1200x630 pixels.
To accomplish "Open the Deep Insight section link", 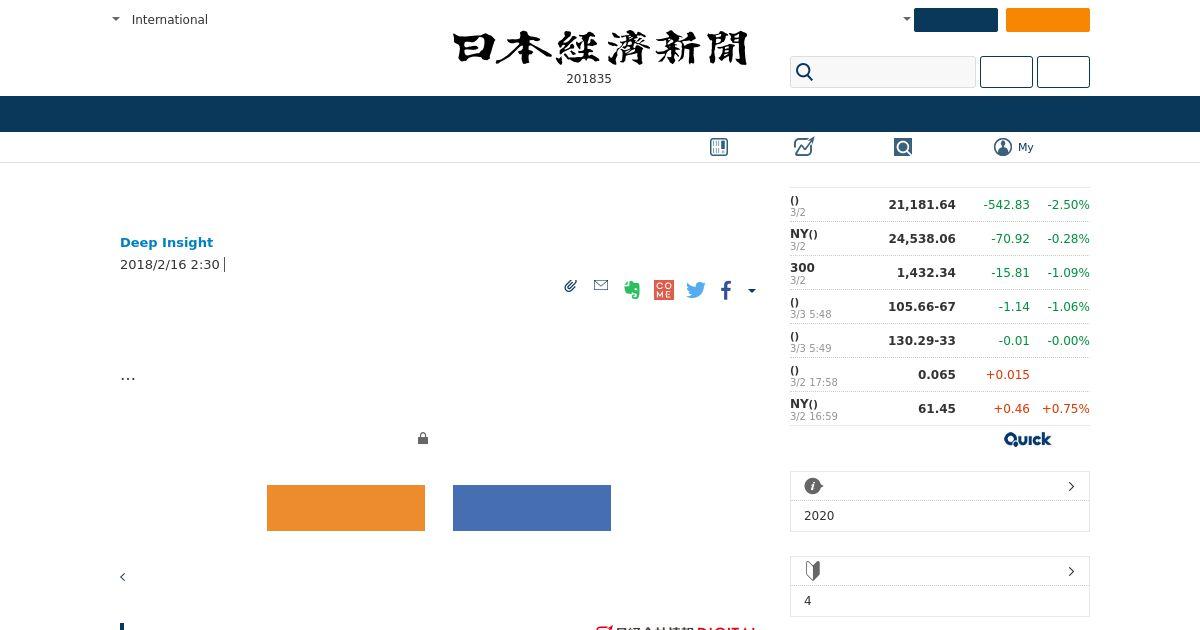I will tap(166, 242).
